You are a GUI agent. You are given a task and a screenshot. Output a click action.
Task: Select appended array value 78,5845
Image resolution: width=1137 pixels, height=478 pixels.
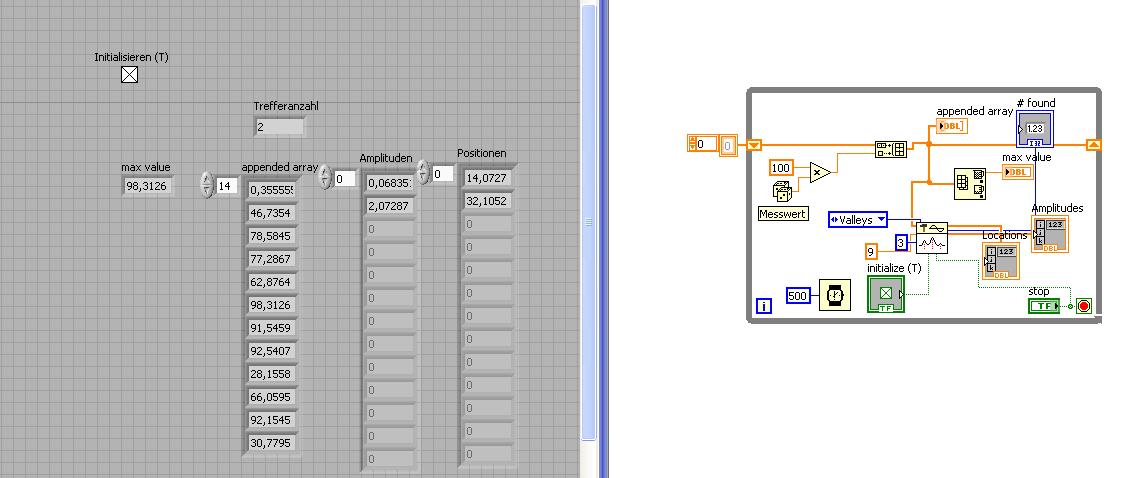tap(272, 236)
